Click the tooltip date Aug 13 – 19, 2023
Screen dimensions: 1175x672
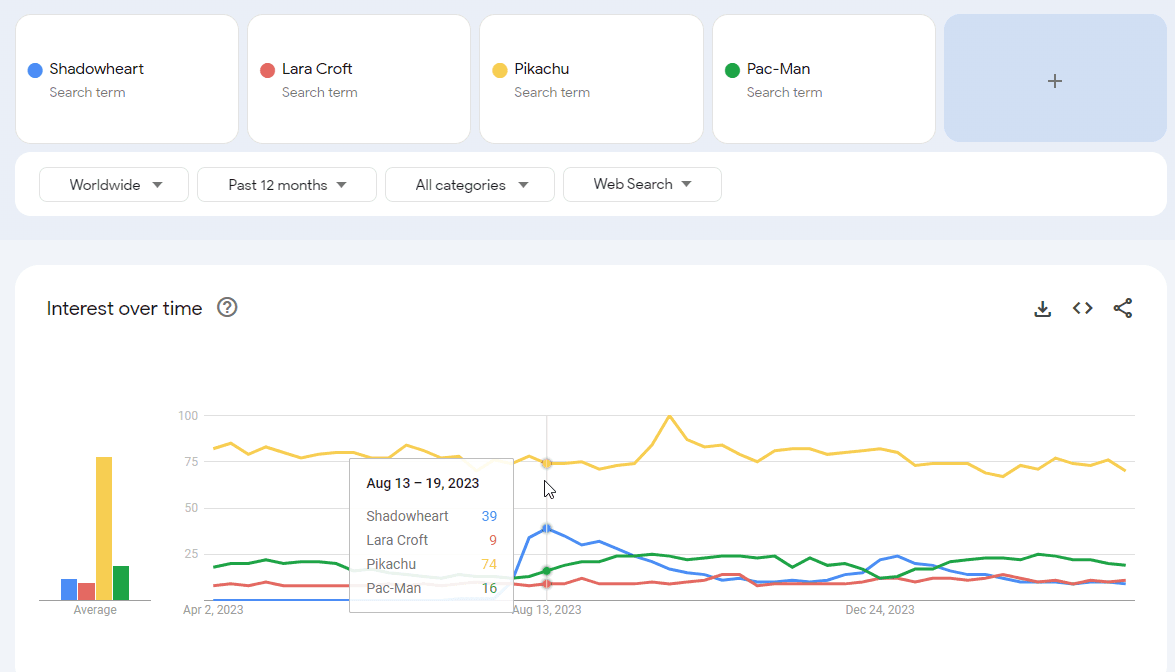coord(423,483)
